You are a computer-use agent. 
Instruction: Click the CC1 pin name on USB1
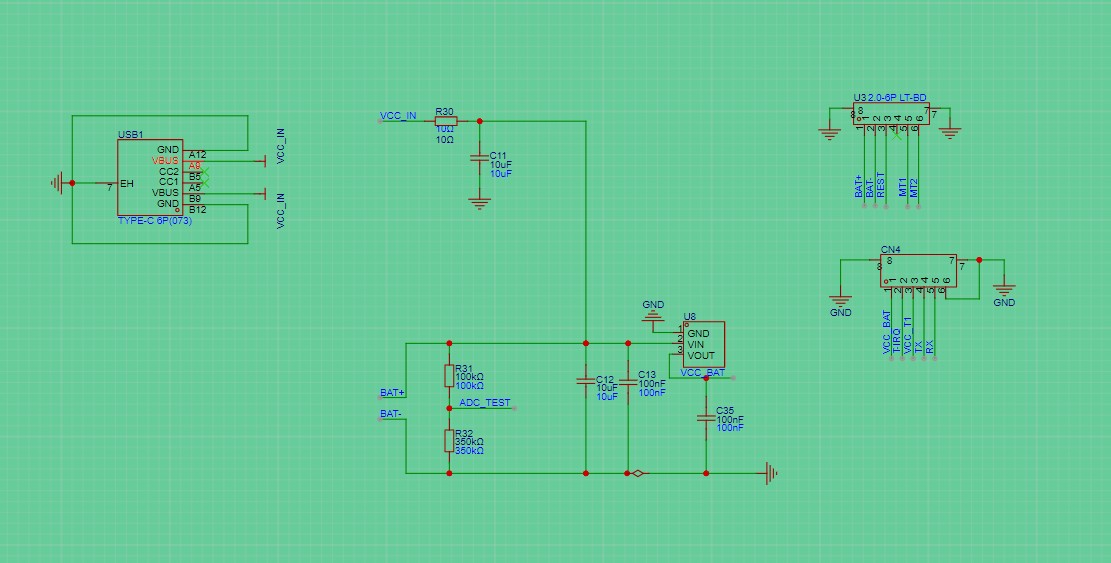coord(169,182)
